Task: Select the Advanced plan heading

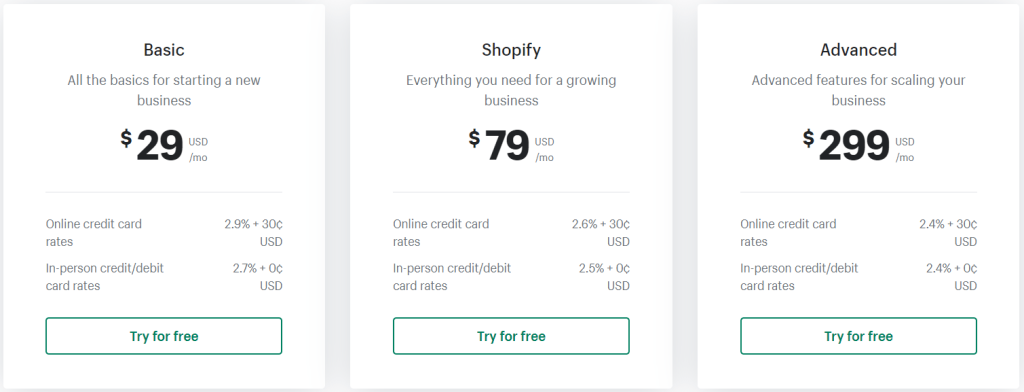Action: point(859,50)
